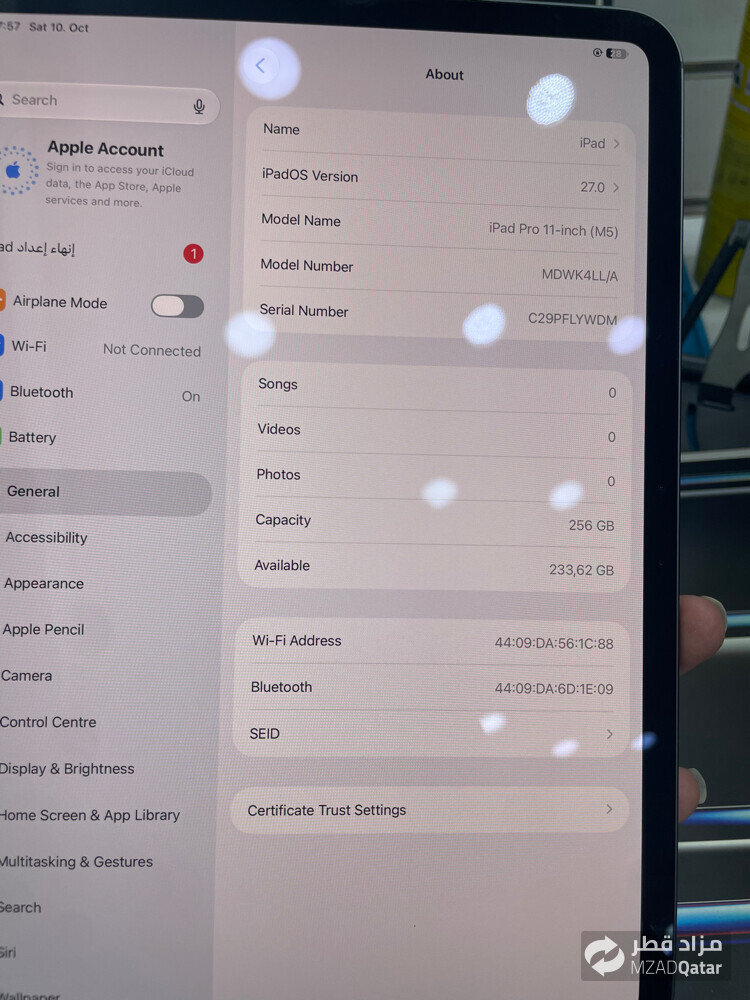Tap the iPadOS version value 27.0

592,187
